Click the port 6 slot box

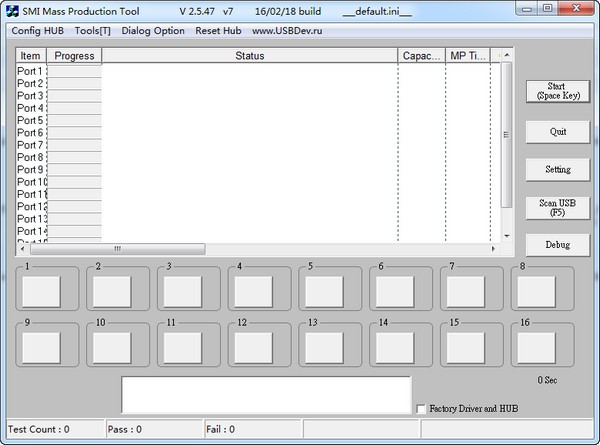(x=394, y=291)
